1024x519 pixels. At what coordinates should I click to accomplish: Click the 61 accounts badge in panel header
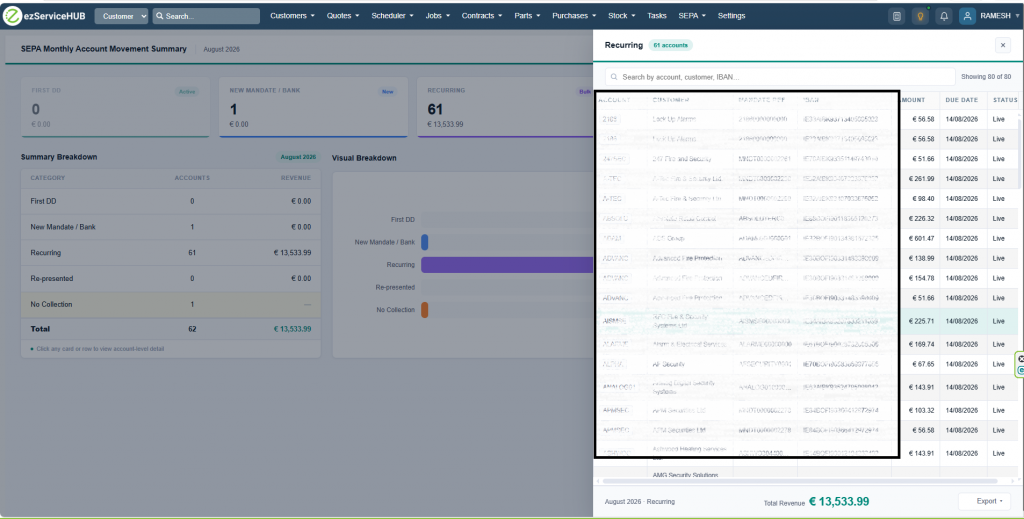[x=671, y=45]
